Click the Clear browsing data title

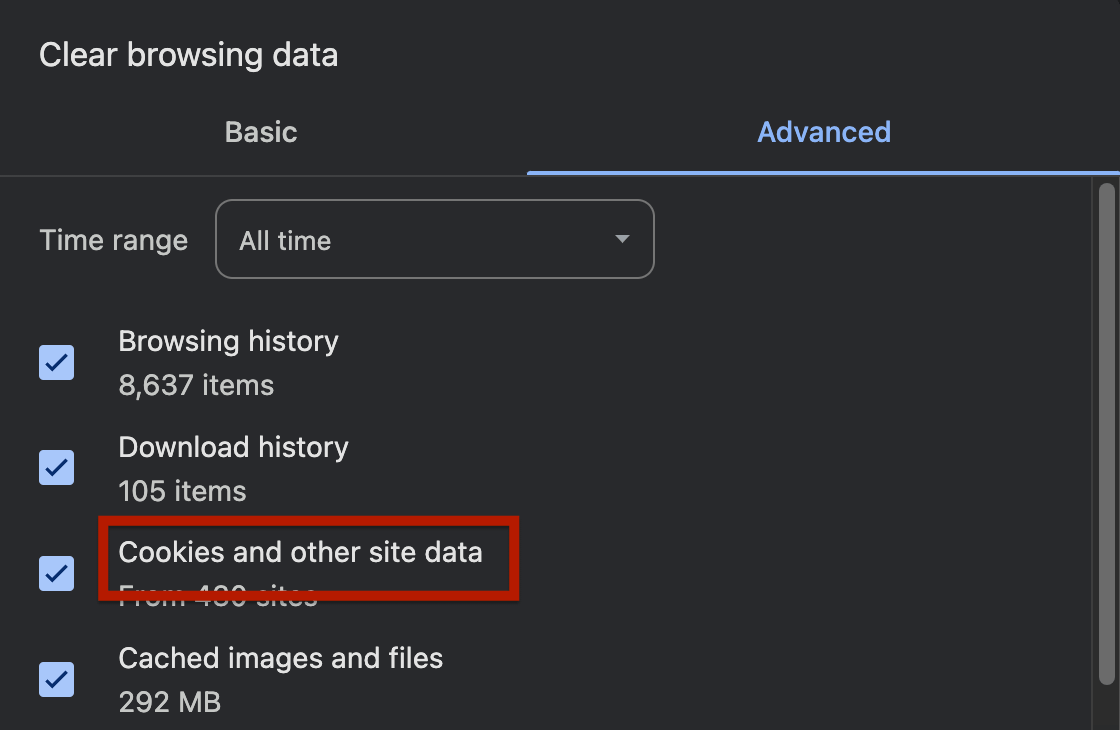pyautogui.click(x=188, y=54)
